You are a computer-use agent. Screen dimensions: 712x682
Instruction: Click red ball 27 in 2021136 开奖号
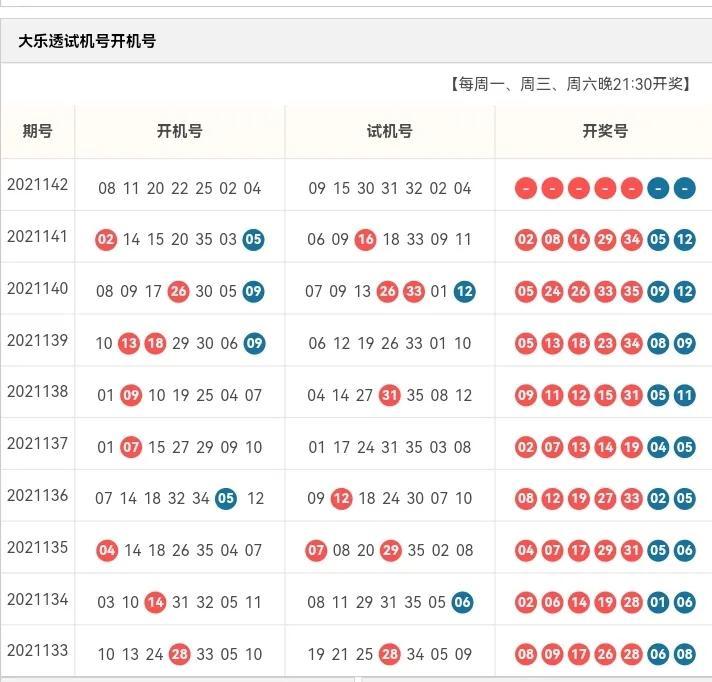click(x=605, y=499)
